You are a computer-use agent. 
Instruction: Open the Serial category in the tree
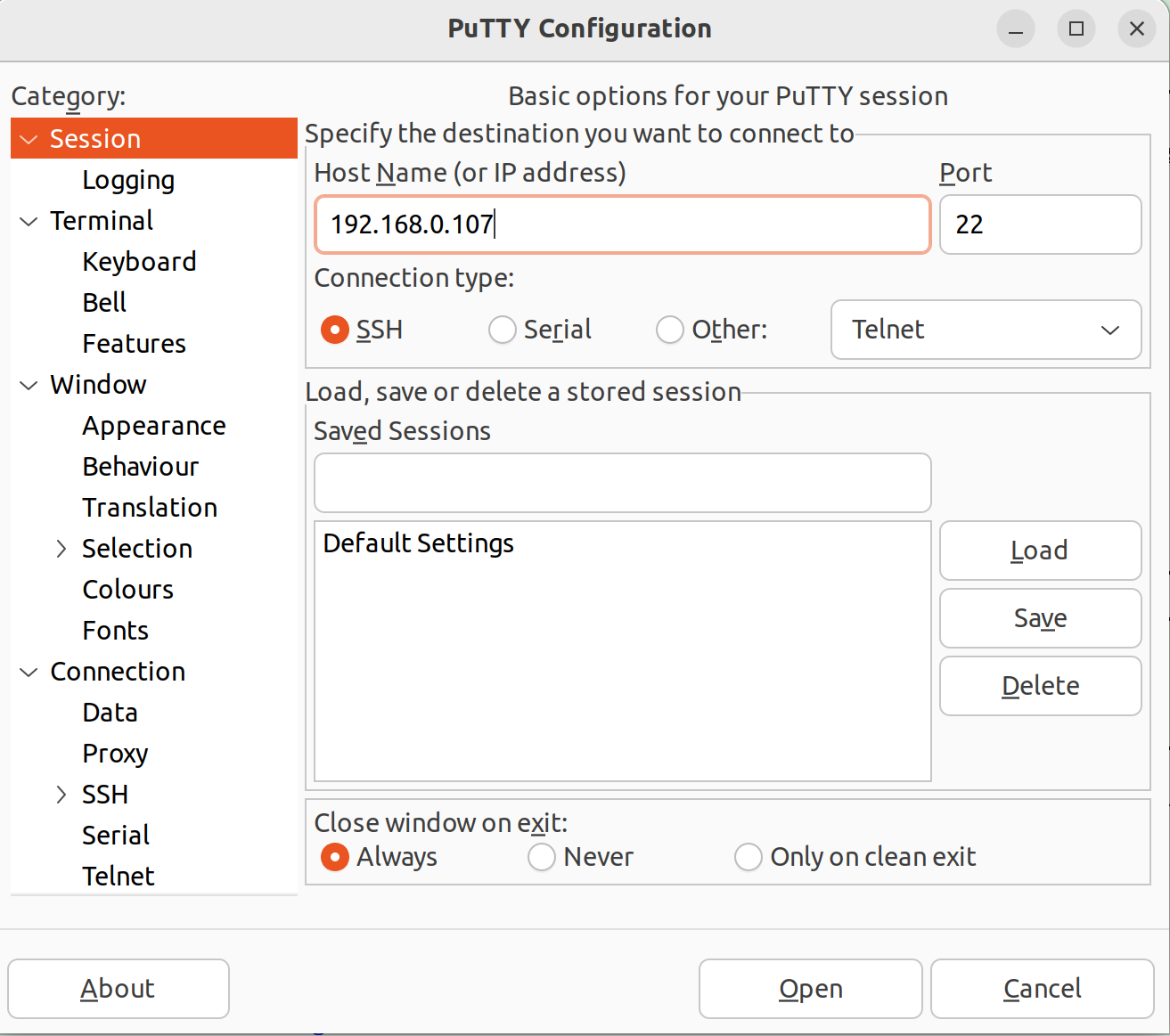coord(116,836)
